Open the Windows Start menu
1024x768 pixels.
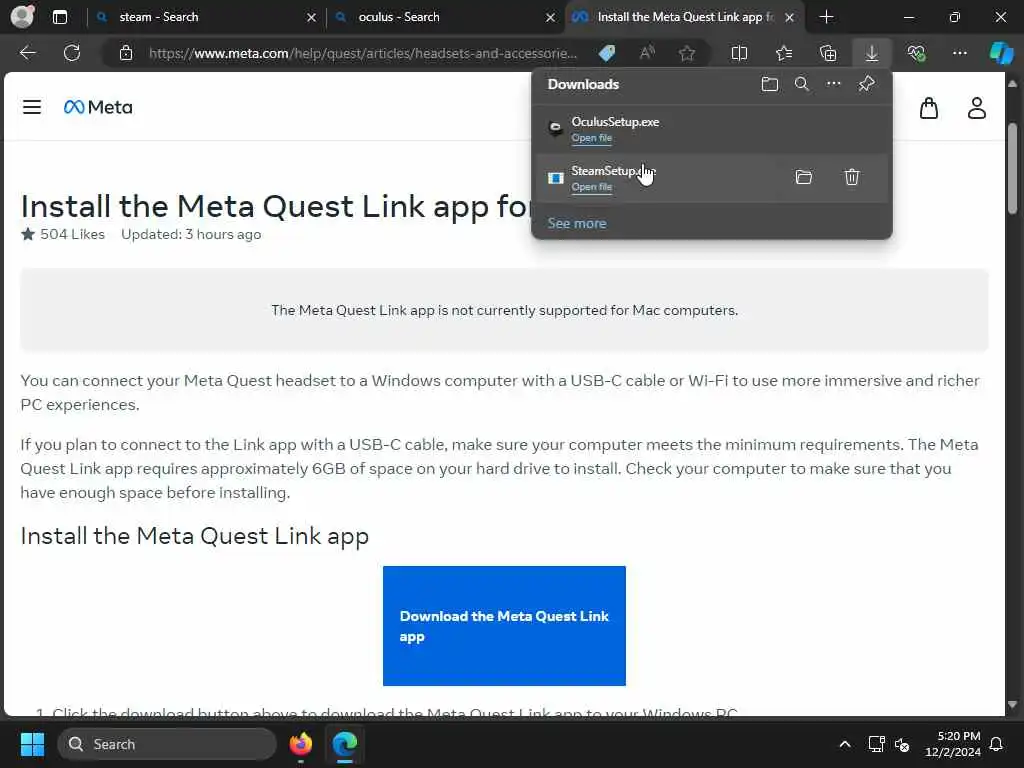point(32,744)
